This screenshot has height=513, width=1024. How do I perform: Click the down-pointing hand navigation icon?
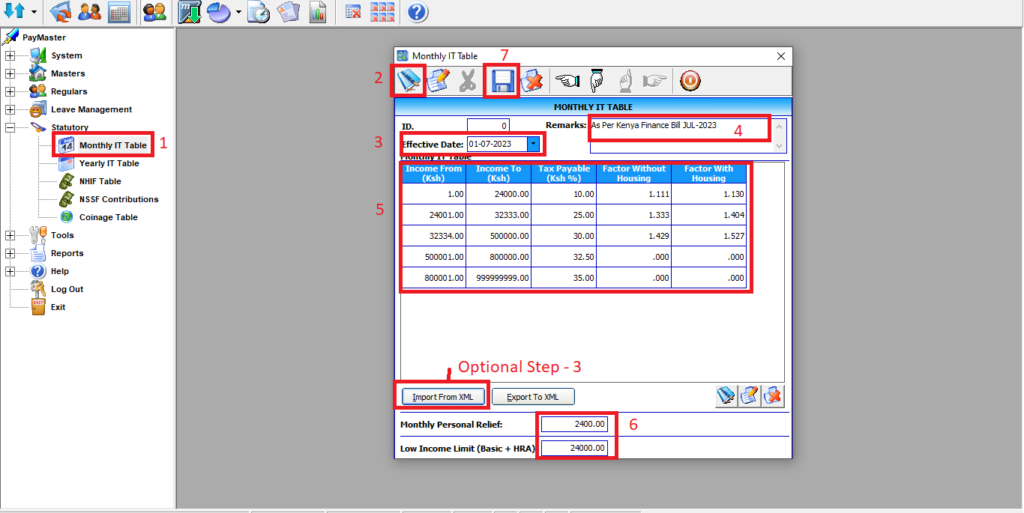pyautogui.click(x=597, y=81)
